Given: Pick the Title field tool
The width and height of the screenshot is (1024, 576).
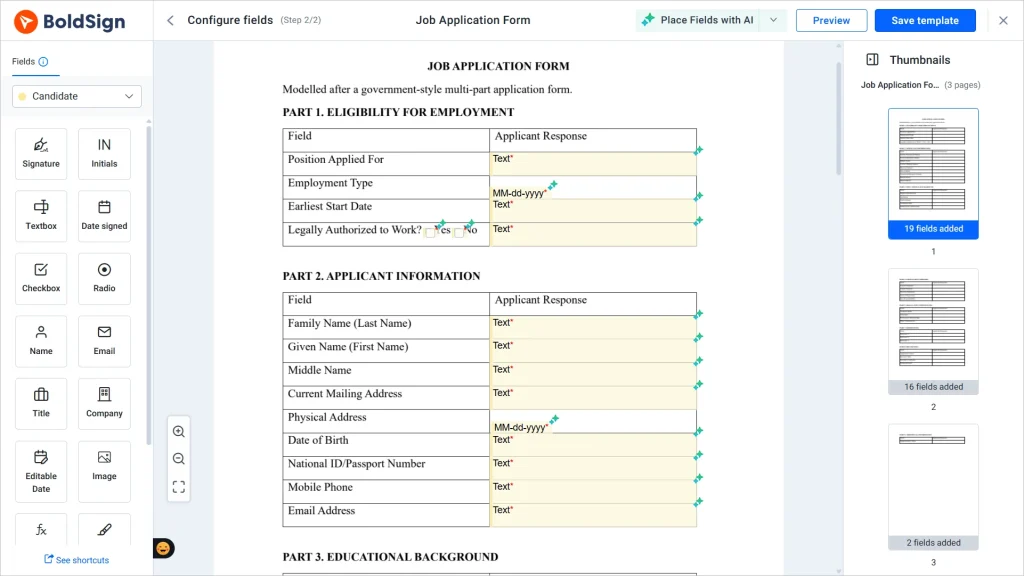Looking at the screenshot, I should click(41, 404).
